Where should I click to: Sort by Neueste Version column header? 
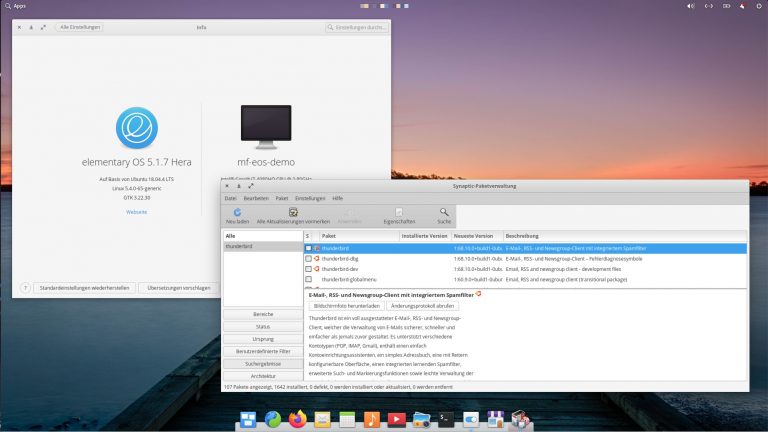(x=477, y=236)
